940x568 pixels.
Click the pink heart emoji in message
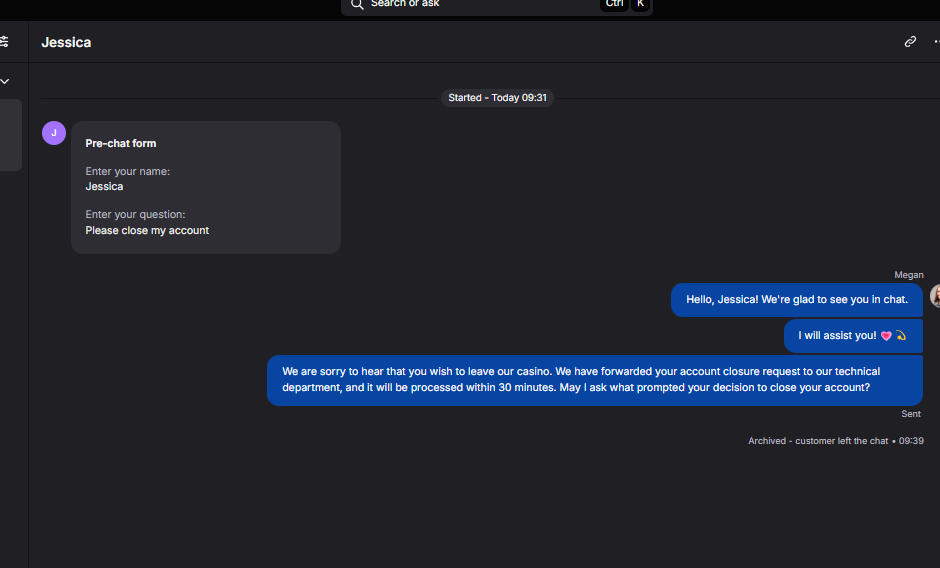[x=886, y=336]
